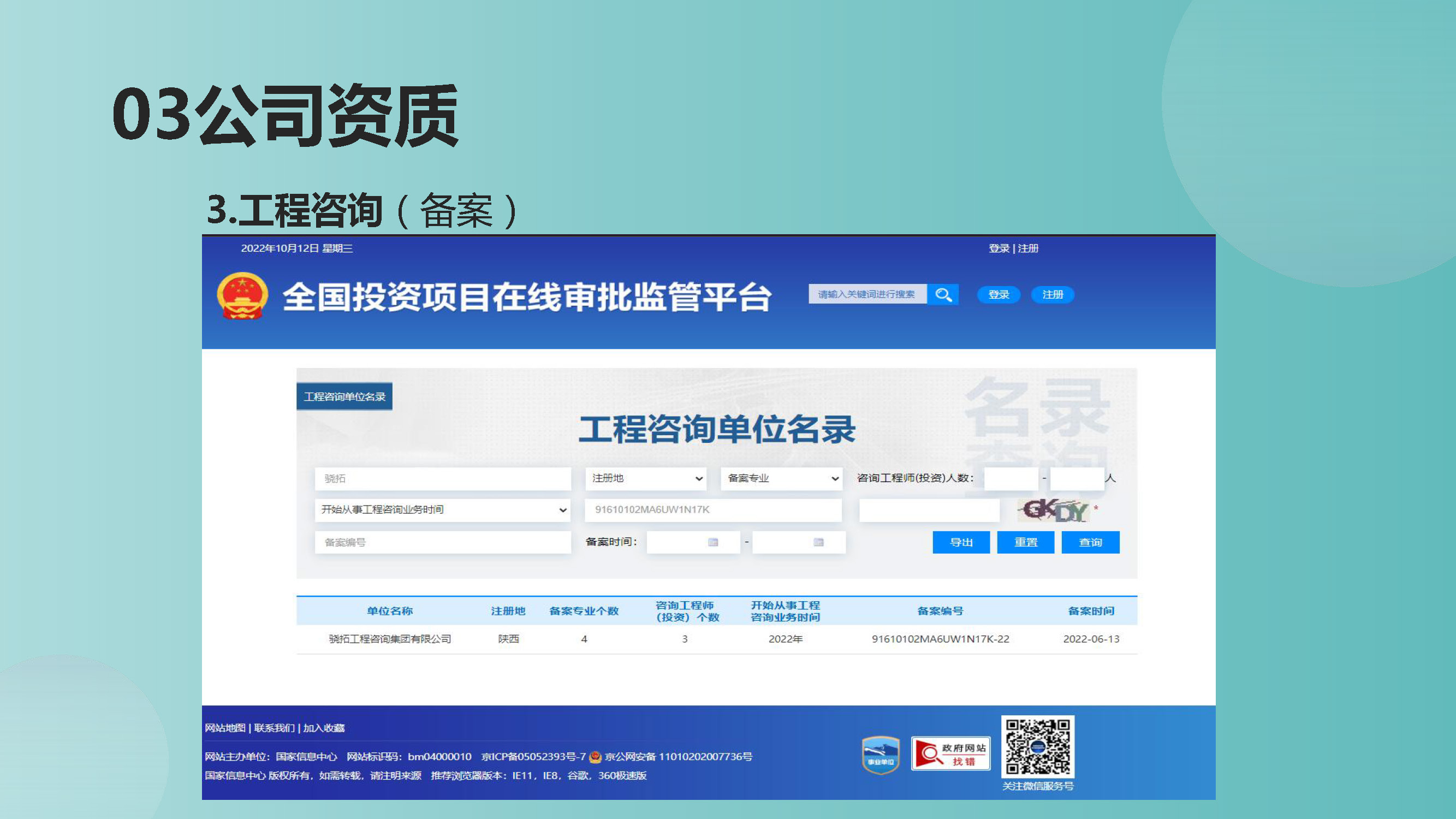This screenshot has height=819, width=1456.
Task: Click 备案时间 column header
Action: click(x=1091, y=611)
